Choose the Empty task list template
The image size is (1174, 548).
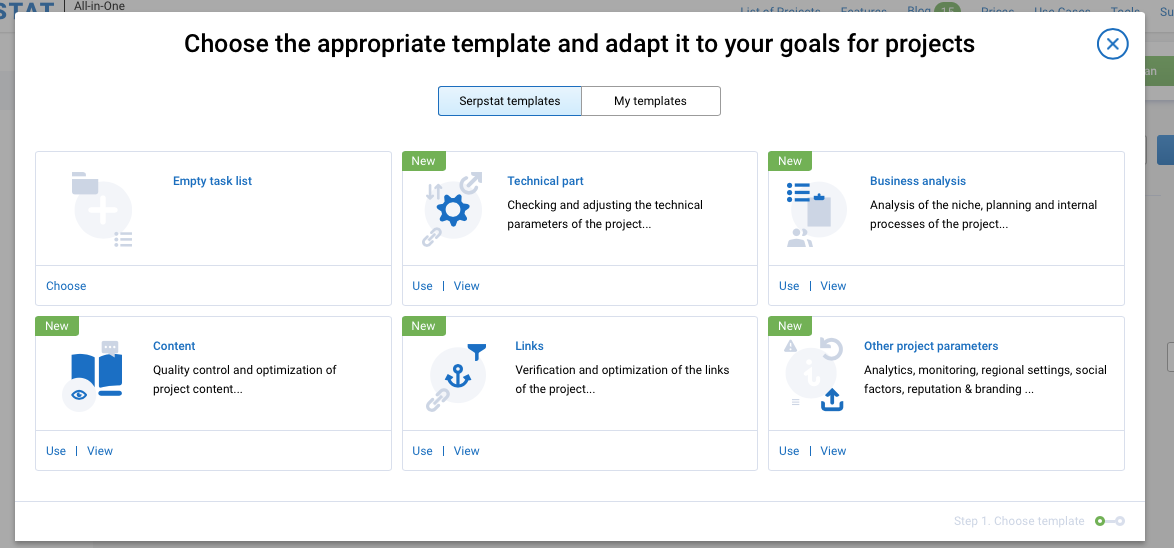66,286
